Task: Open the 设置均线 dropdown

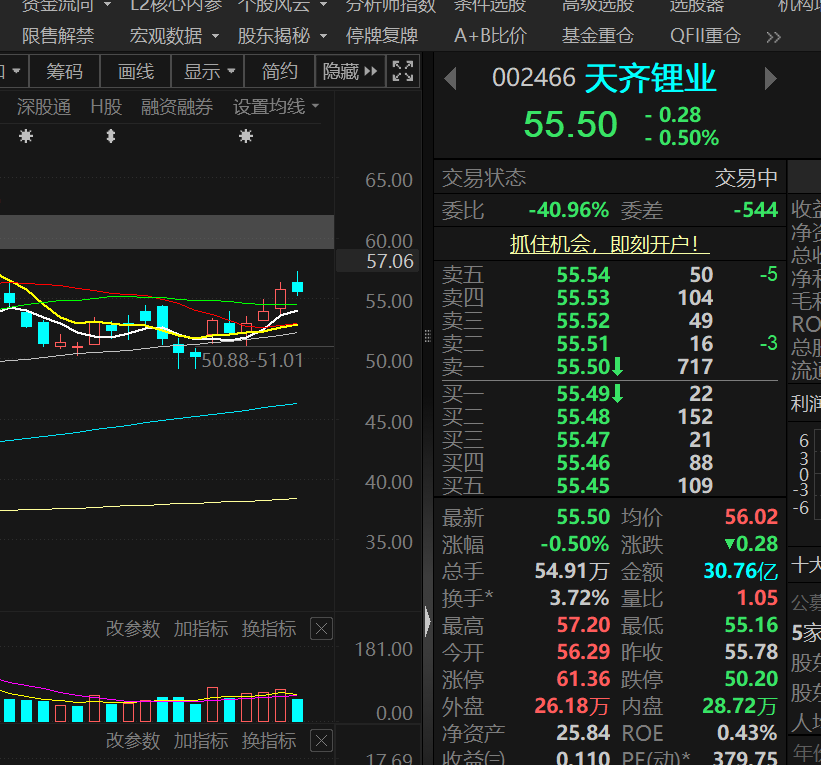Action: (276, 107)
